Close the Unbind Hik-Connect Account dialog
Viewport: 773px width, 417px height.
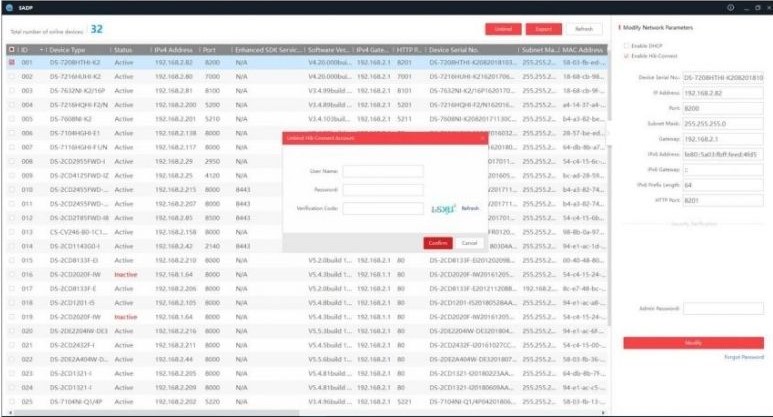(483, 139)
